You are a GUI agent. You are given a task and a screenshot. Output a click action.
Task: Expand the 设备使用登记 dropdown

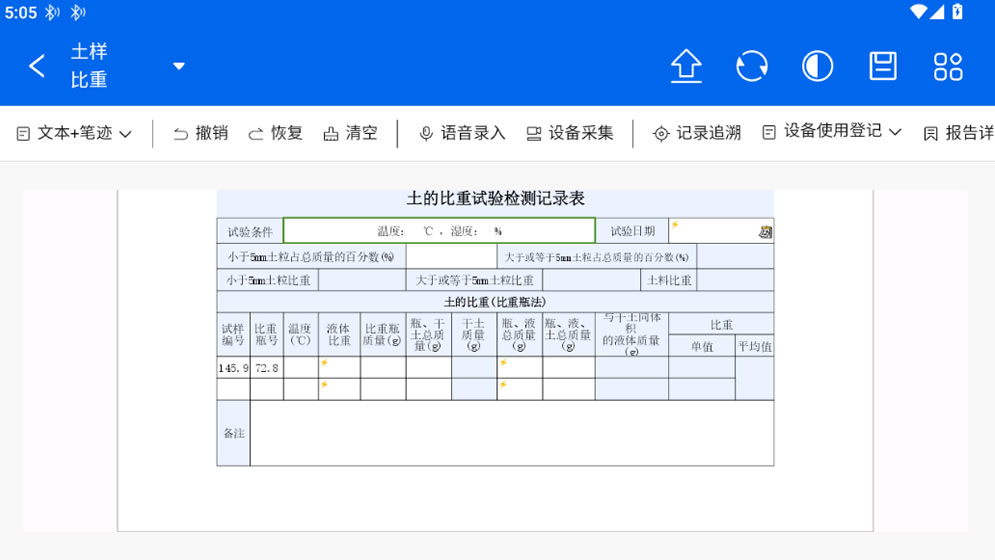pos(832,132)
